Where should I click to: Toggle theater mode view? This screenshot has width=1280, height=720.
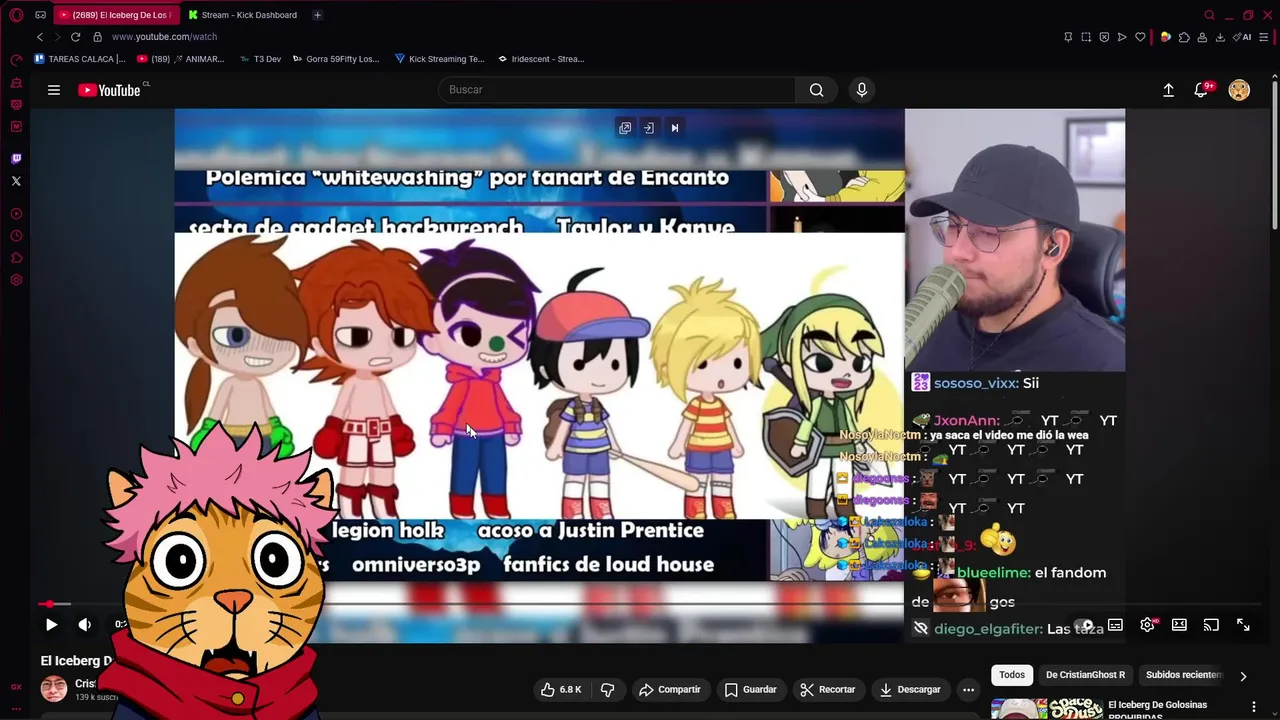1179,625
